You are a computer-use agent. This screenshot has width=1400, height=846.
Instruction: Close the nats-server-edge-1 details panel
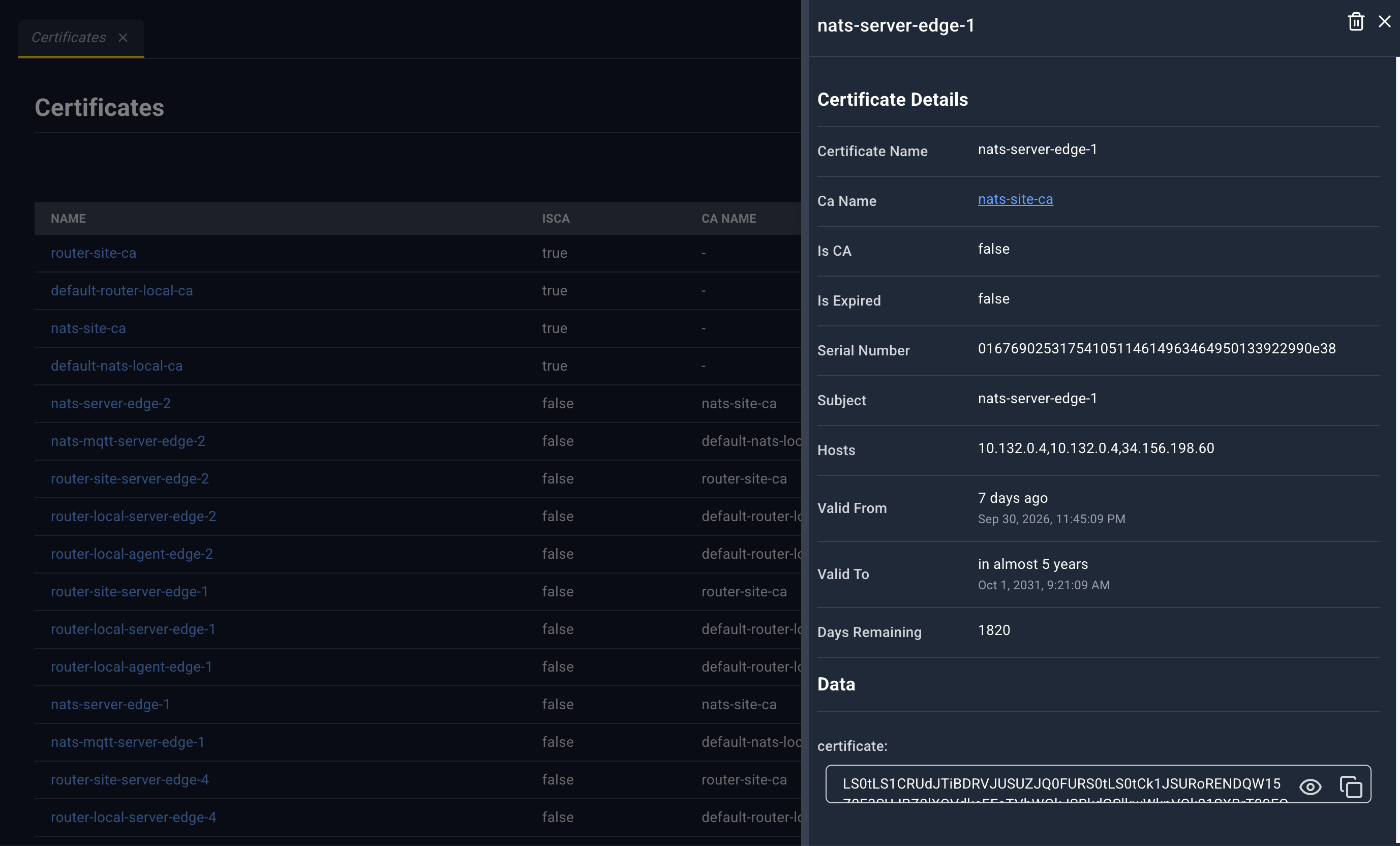[1385, 21]
